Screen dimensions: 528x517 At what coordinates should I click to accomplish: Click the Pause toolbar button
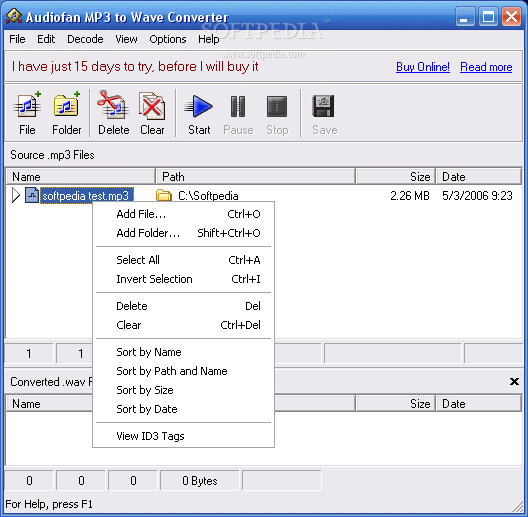(238, 115)
